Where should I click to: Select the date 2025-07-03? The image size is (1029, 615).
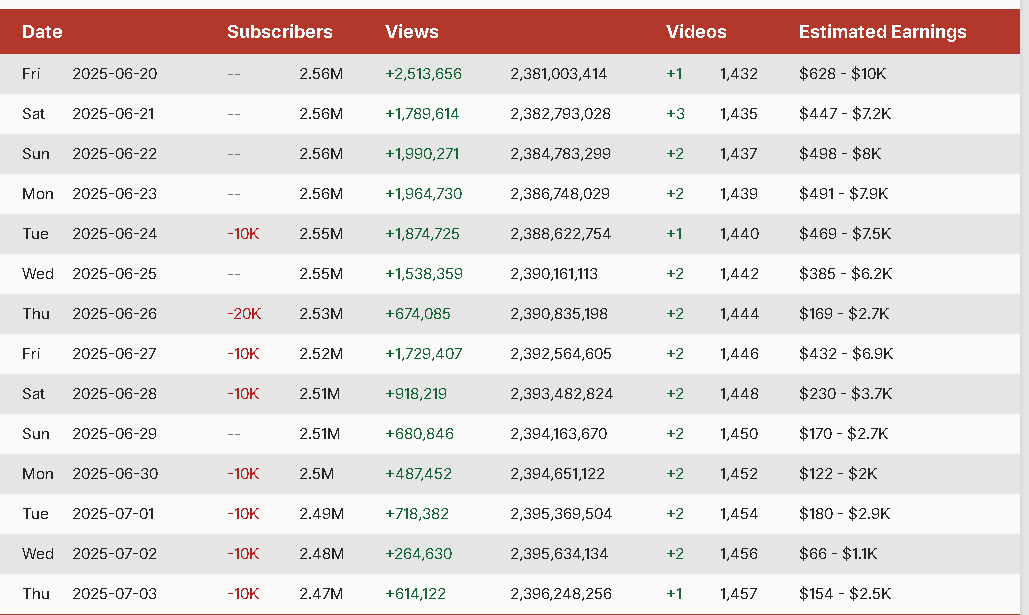(115, 594)
